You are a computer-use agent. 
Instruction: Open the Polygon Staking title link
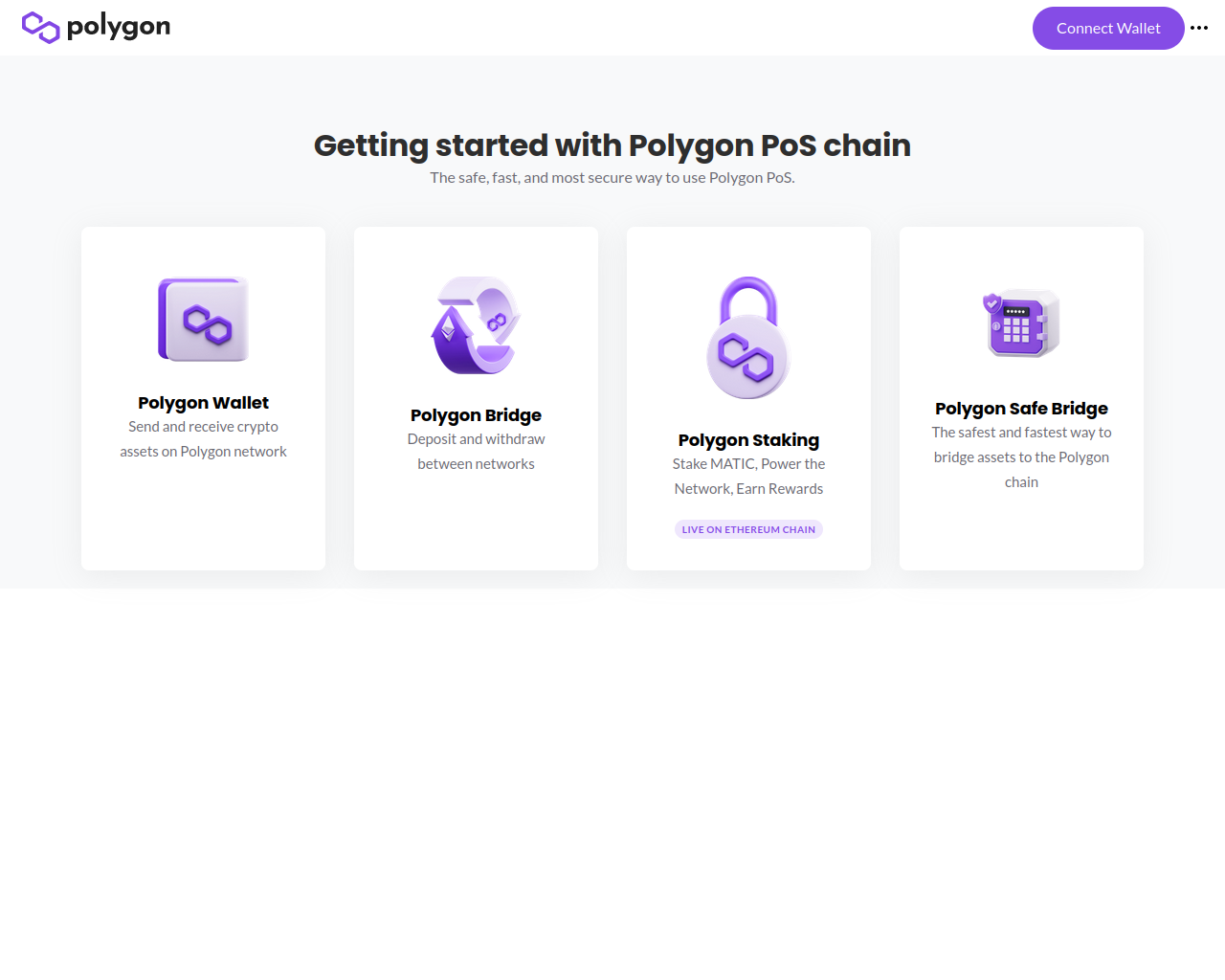pyautogui.click(x=748, y=440)
